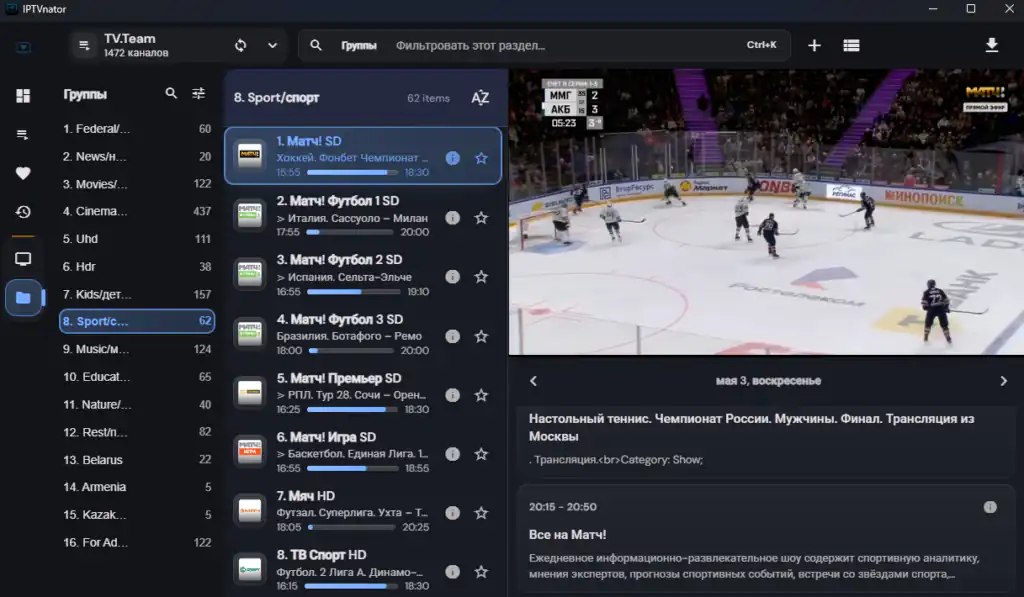Go to previous day in program guide
This screenshot has width=1024, height=597.
tap(534, 381)
